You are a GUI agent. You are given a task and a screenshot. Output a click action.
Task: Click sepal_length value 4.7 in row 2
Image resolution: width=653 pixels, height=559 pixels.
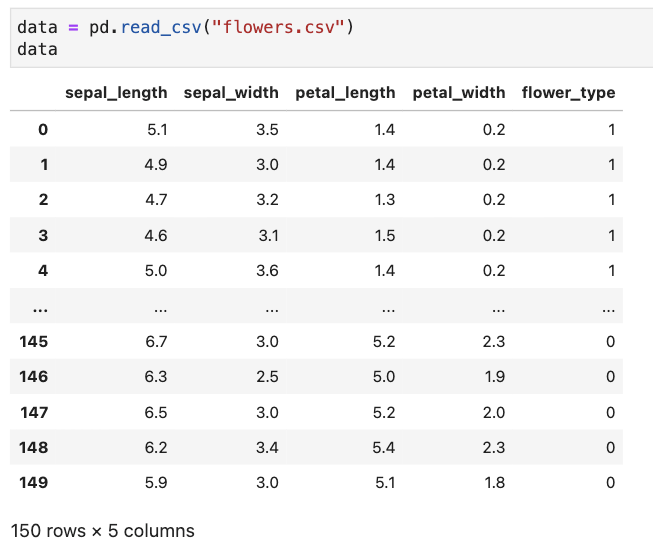pos(157,200)
